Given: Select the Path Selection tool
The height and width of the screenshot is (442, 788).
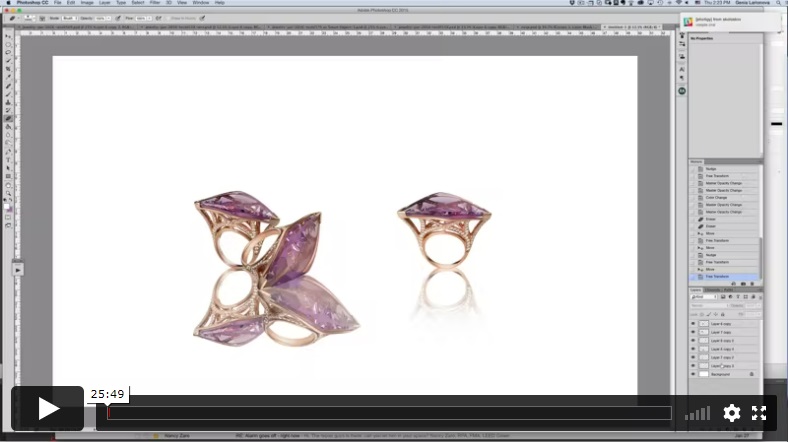Looking at the screenshot, I should point(9,168).
